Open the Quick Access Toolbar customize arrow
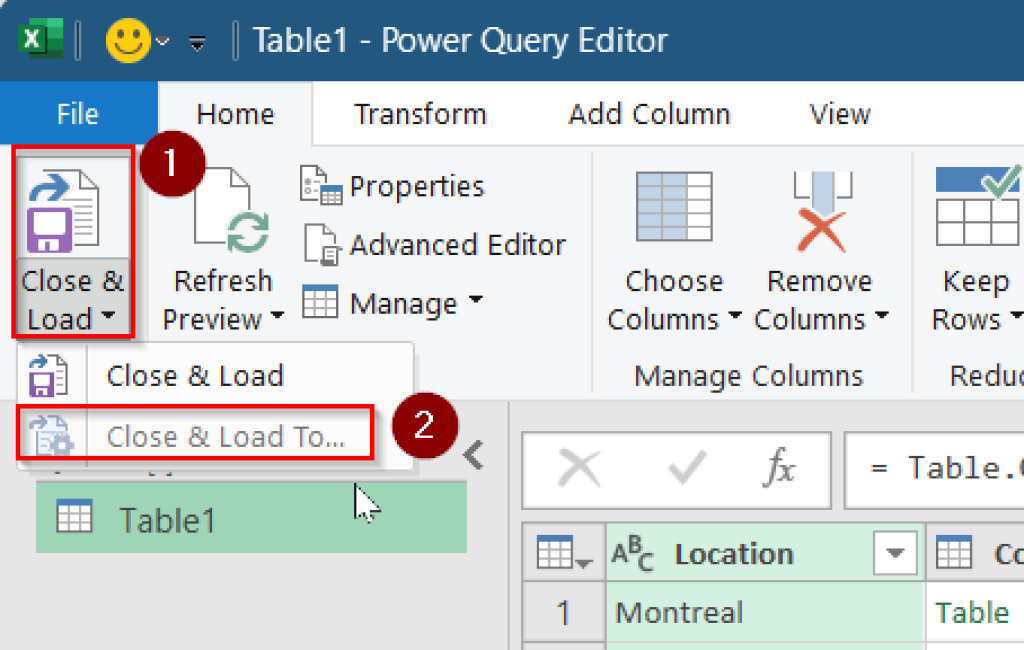The height and width of the screenshot is (650, 1024). (x=196, y=42)
